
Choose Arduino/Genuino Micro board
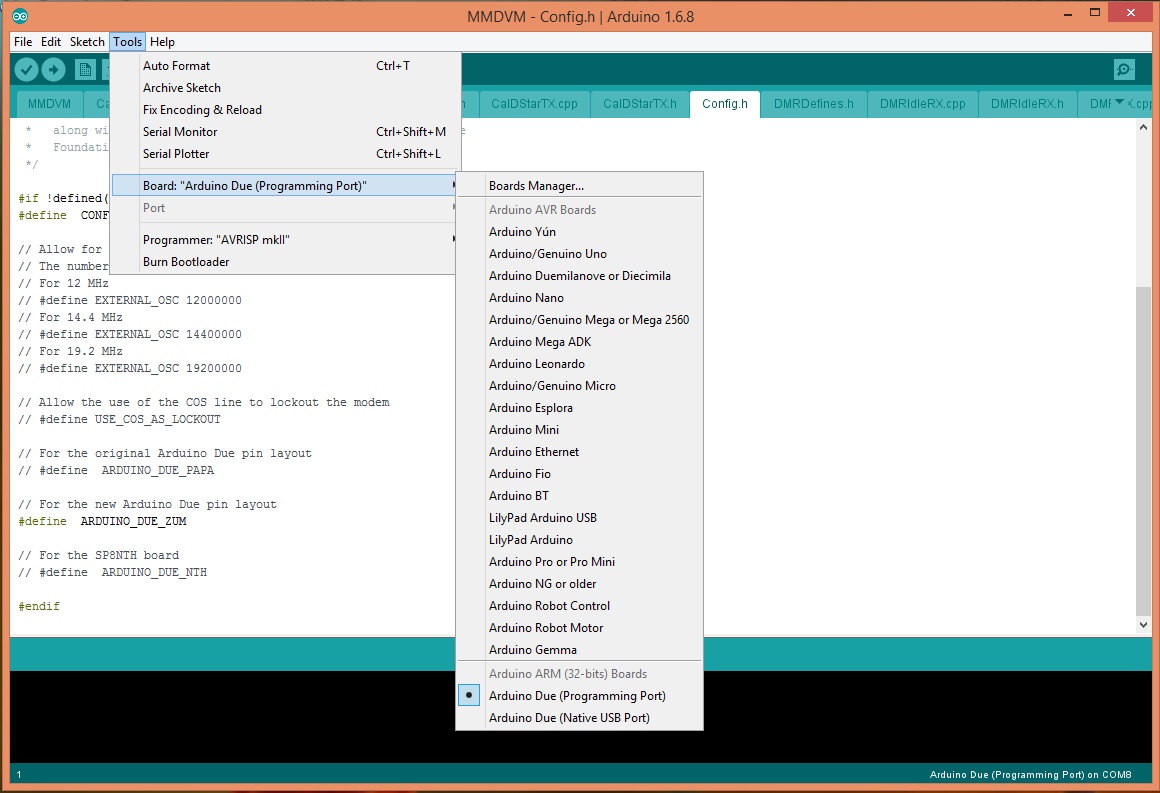tap(579, 385)
